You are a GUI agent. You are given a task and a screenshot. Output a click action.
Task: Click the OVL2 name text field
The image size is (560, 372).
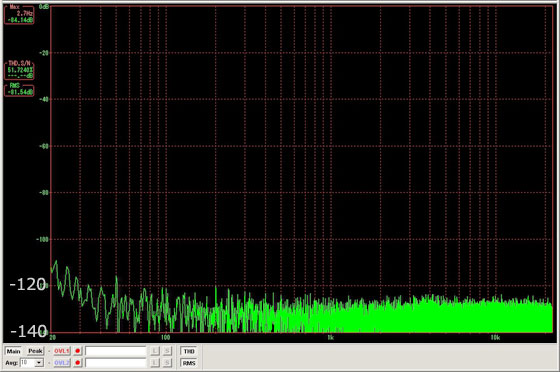(116, 363)
